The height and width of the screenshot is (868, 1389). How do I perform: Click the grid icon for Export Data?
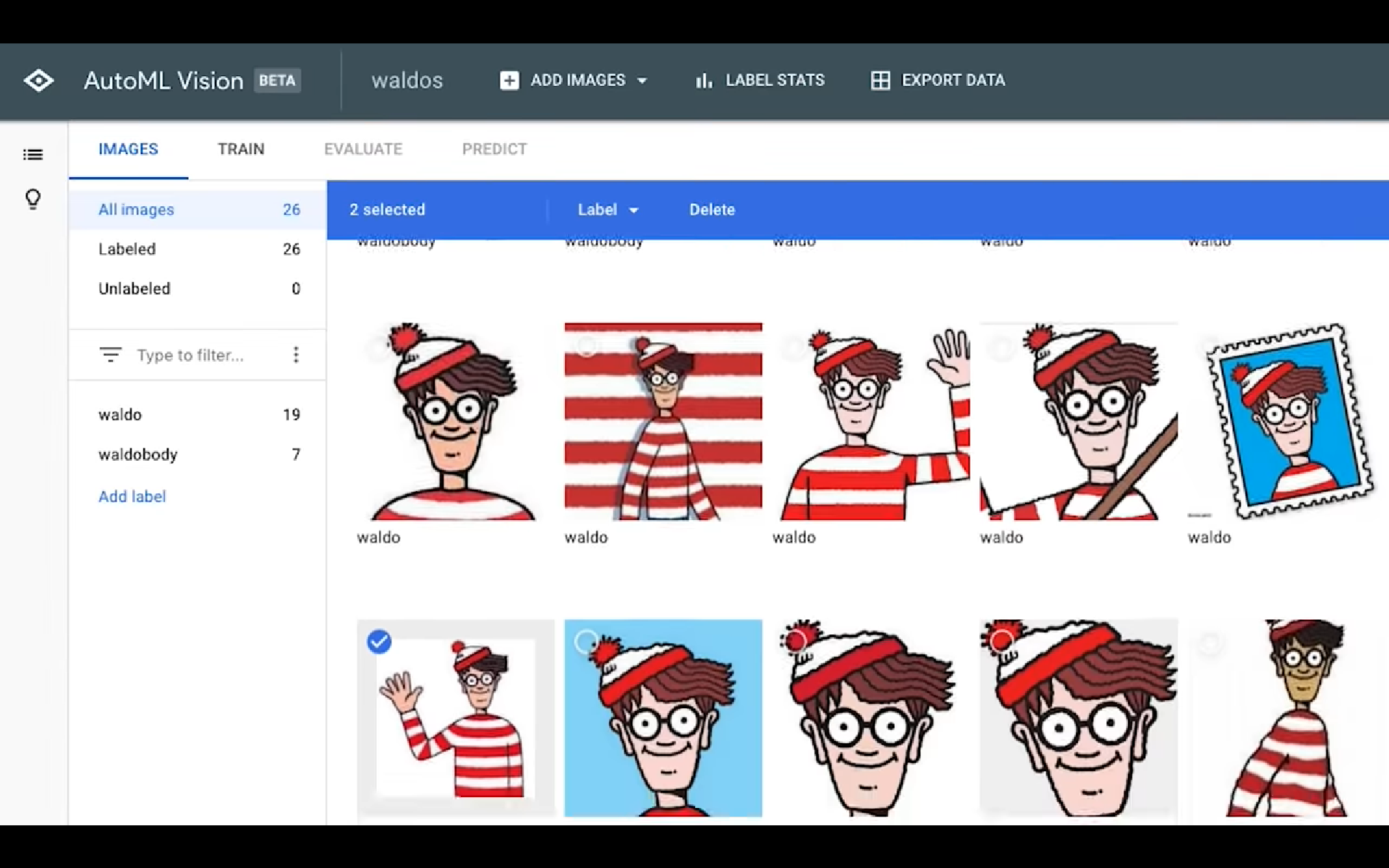coord(880,80)
